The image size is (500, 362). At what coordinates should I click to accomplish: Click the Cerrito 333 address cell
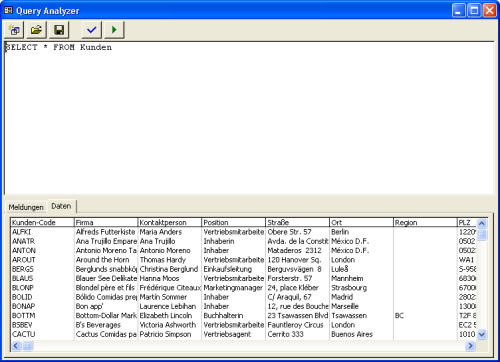(297, 334)
